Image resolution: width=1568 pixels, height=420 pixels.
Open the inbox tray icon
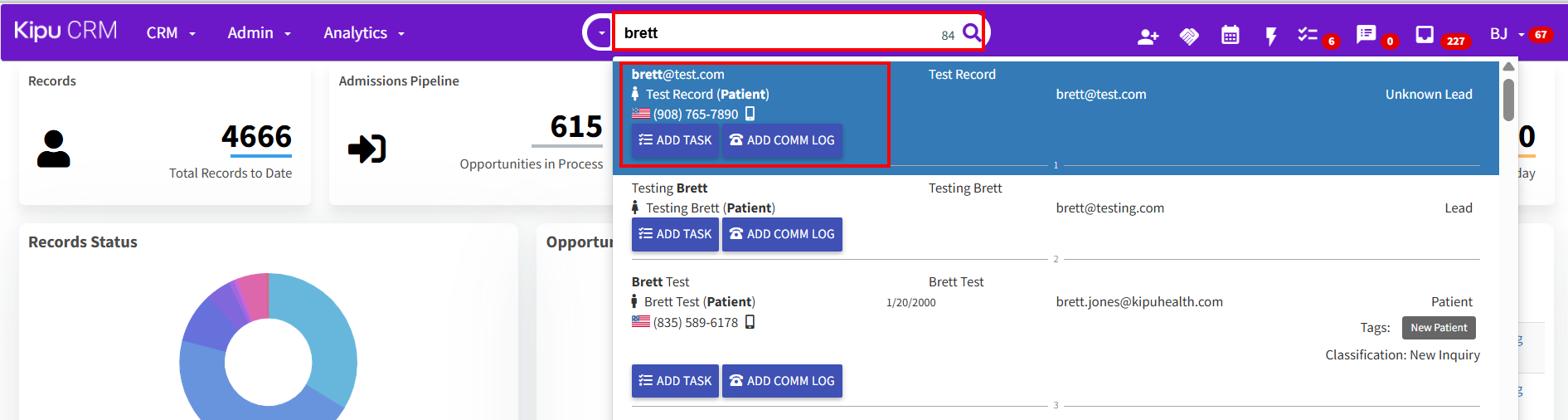(1425, 34)
